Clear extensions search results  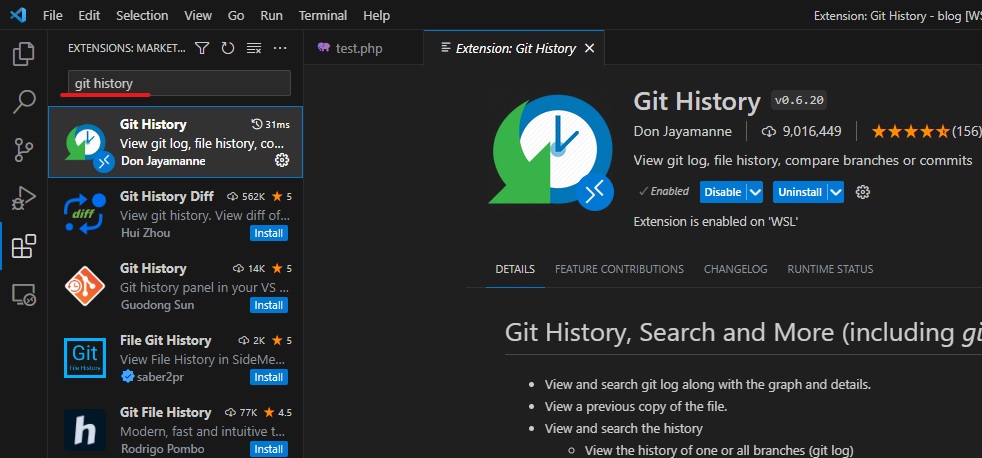coord(254,48)
